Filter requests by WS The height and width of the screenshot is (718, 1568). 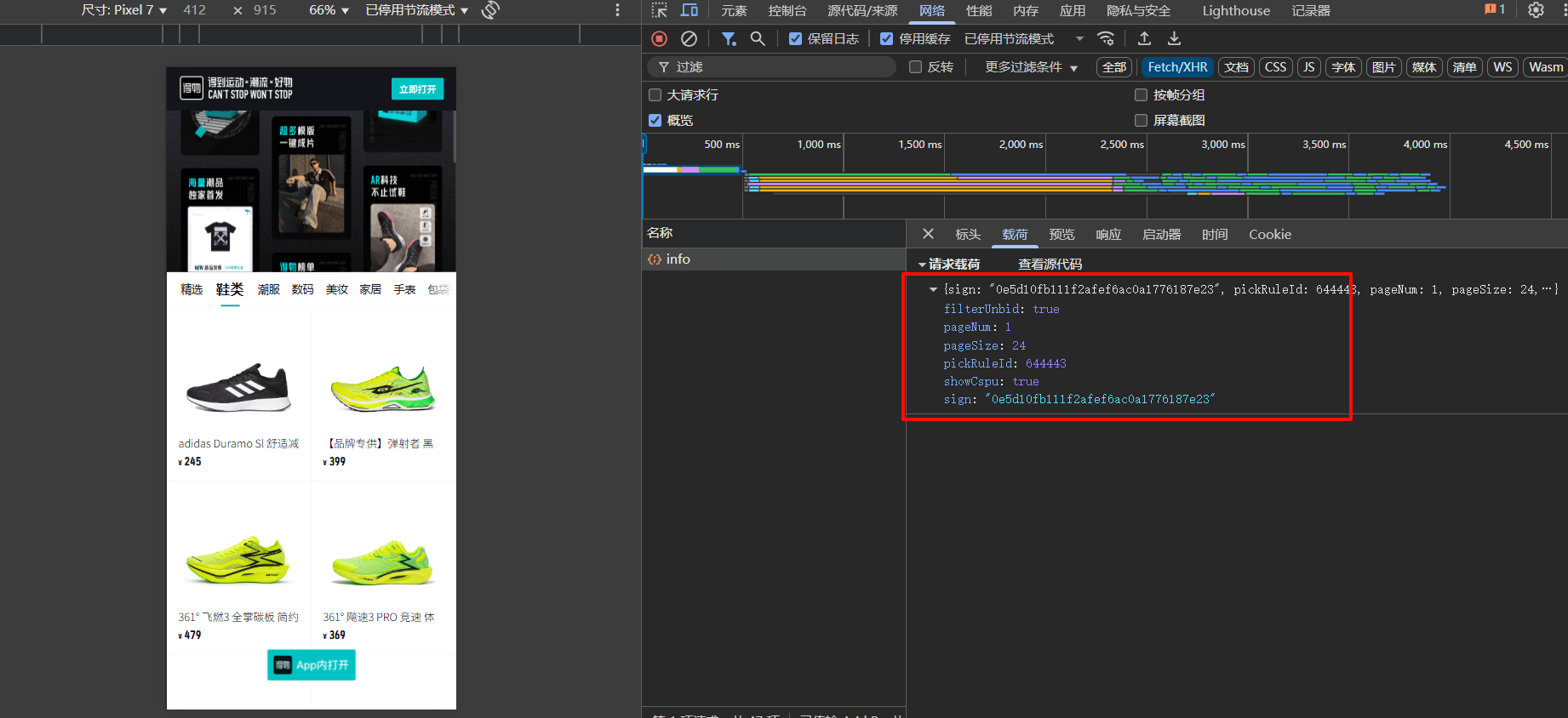click(x=1502, y=67)
